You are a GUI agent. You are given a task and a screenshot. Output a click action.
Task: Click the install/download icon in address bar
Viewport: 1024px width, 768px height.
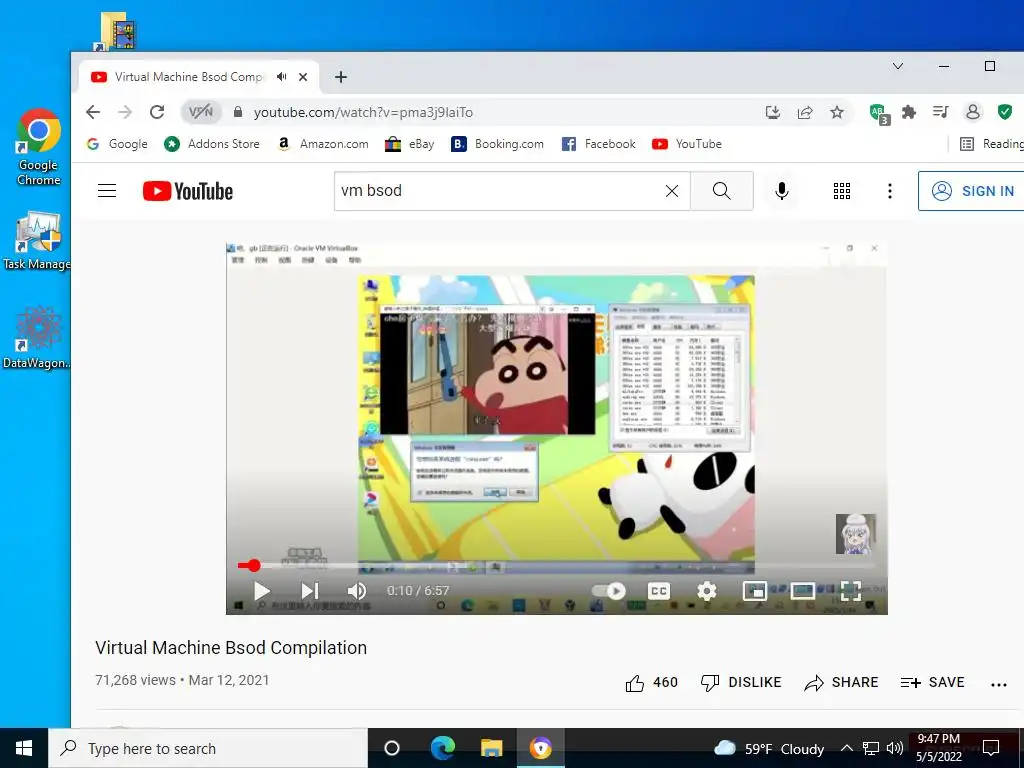click(x=773, y=112)
